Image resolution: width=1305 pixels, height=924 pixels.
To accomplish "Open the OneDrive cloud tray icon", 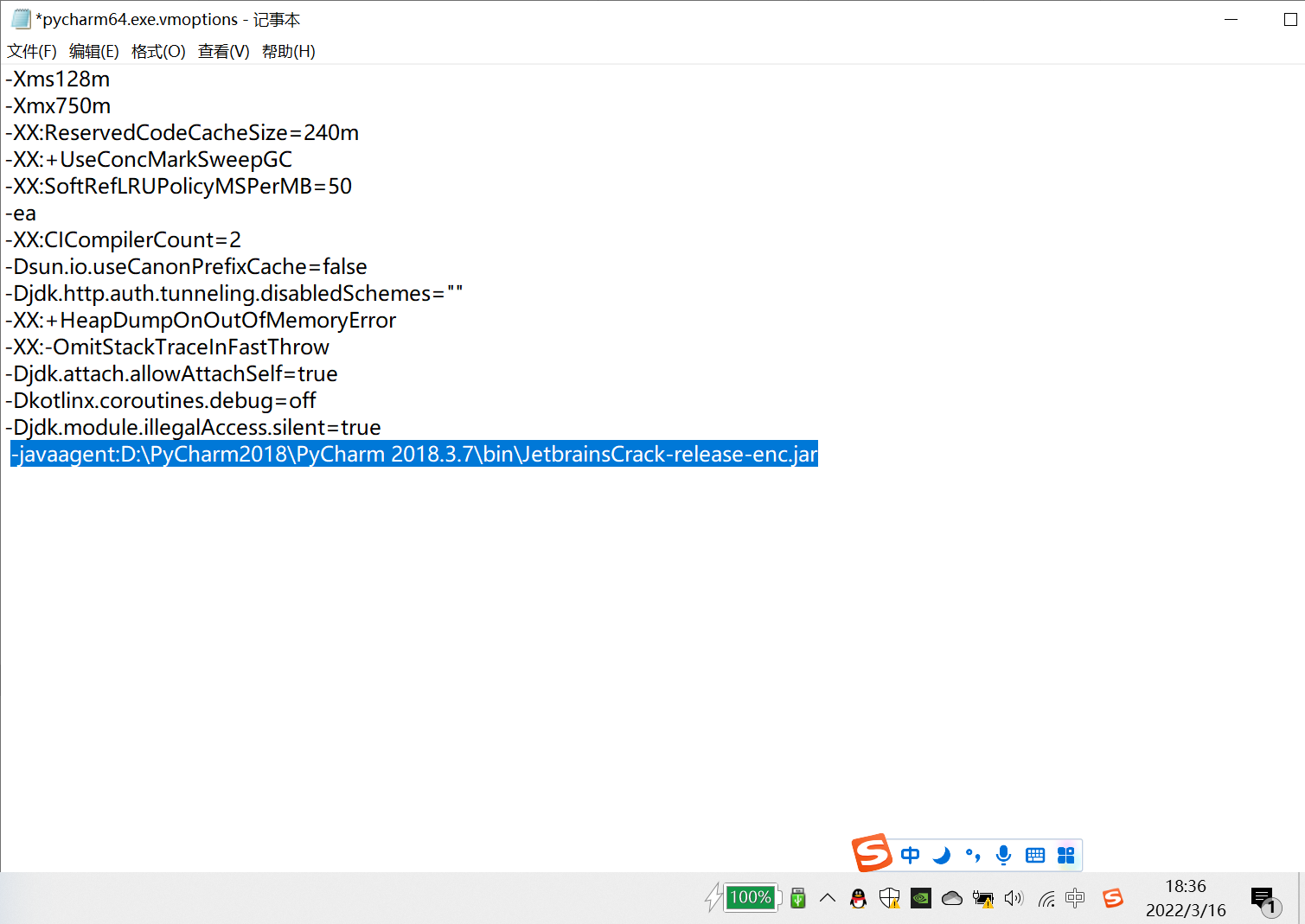I will coord(952,898).
